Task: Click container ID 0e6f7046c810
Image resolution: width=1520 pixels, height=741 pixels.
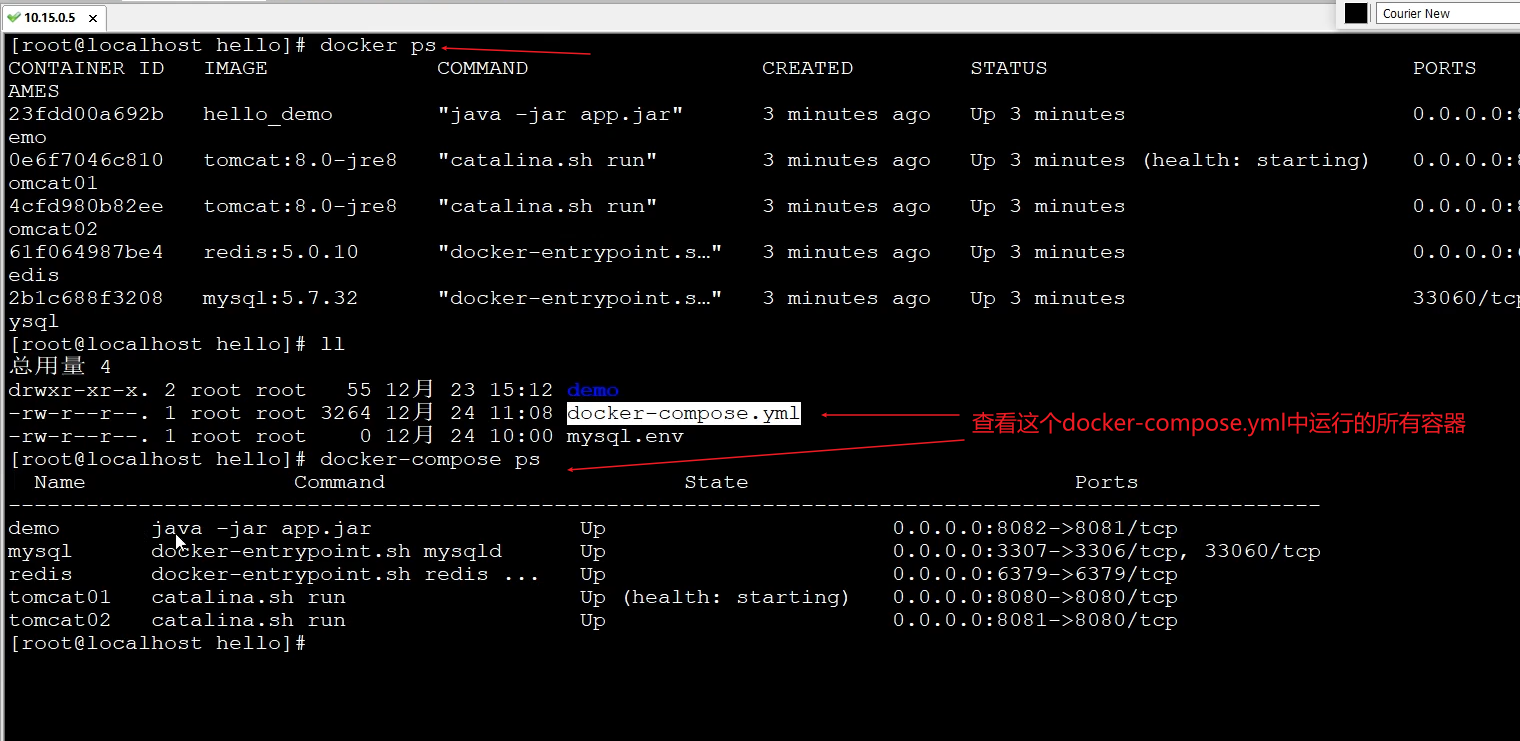Action: pyautogui.click(x=86, y=160)
